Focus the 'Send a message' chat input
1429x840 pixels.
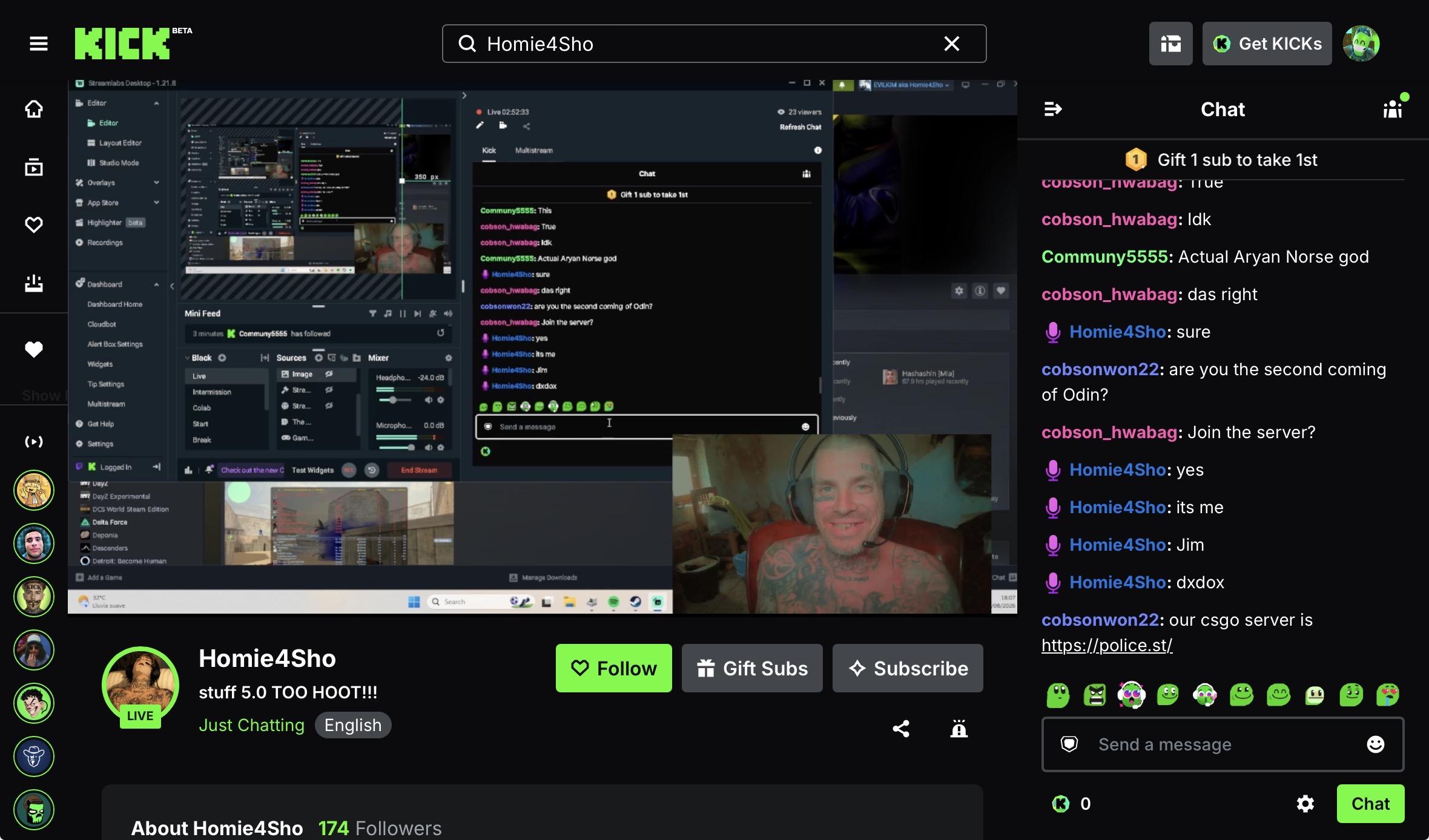point(1223,744)
